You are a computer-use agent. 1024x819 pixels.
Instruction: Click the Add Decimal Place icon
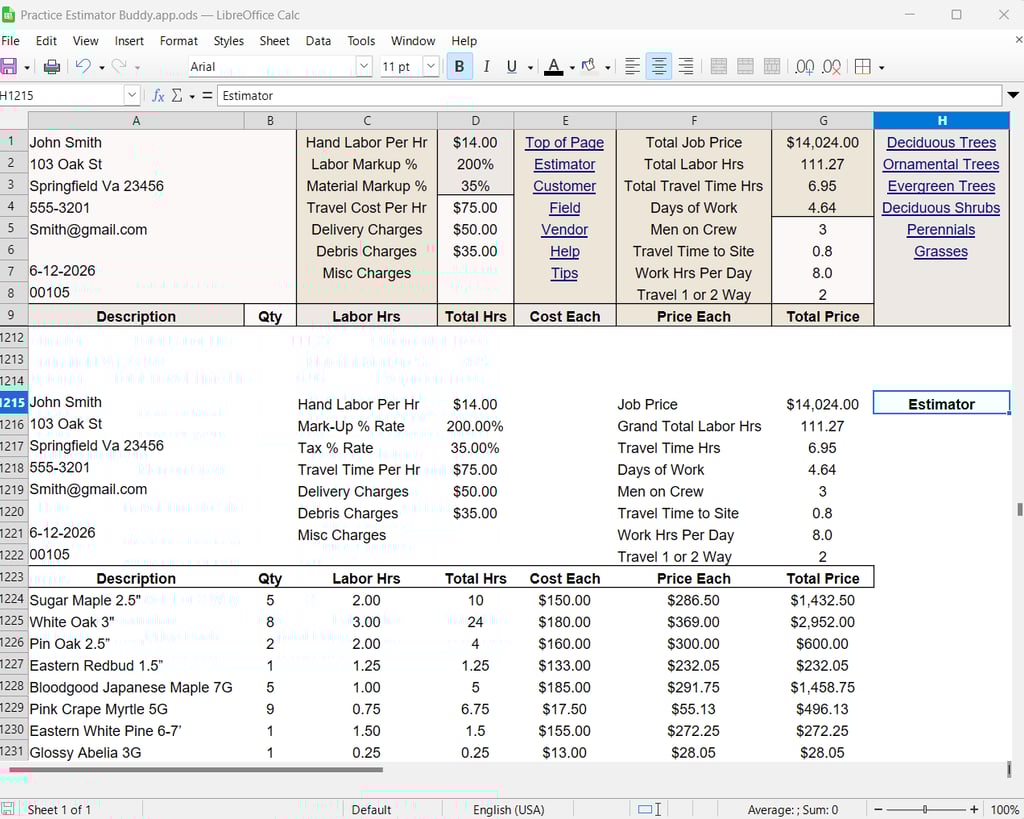804,66
